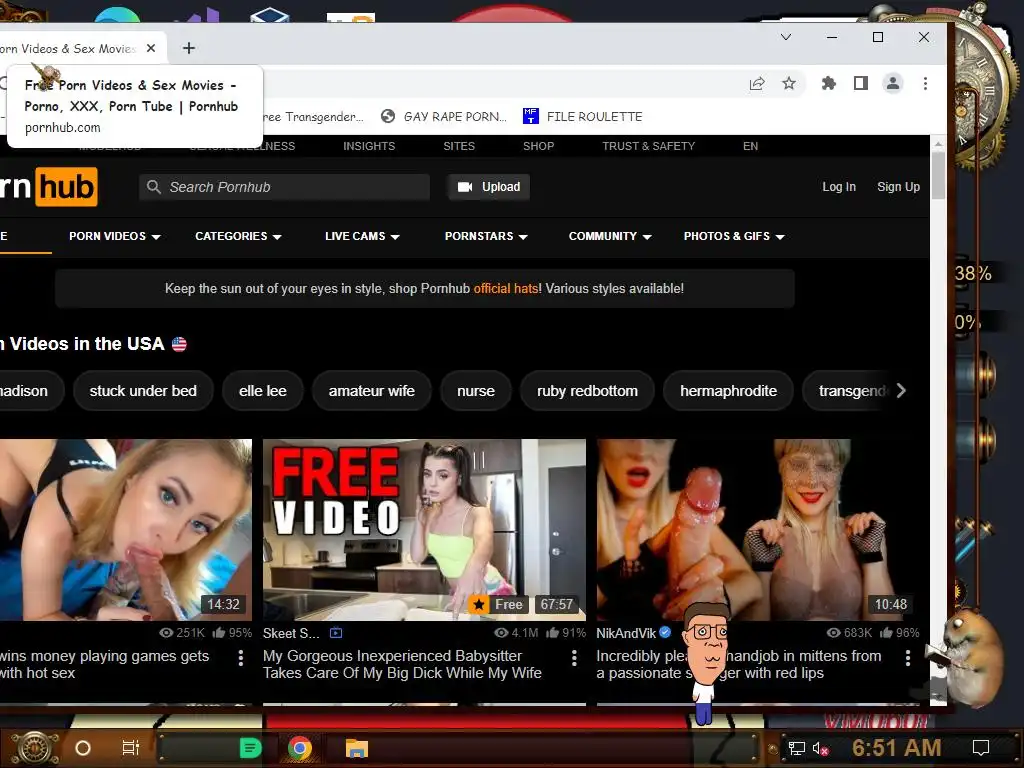This screenshot has height=768, width=1024.
Task: Click the magnifier icon in search box
Action: click(153, 187)
